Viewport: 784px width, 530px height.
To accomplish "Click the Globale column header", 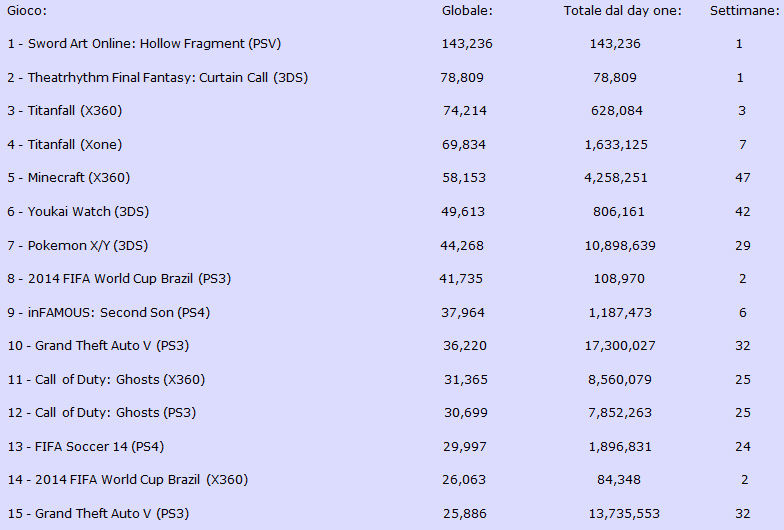I will pyautogui.click(x=467, y=10).
